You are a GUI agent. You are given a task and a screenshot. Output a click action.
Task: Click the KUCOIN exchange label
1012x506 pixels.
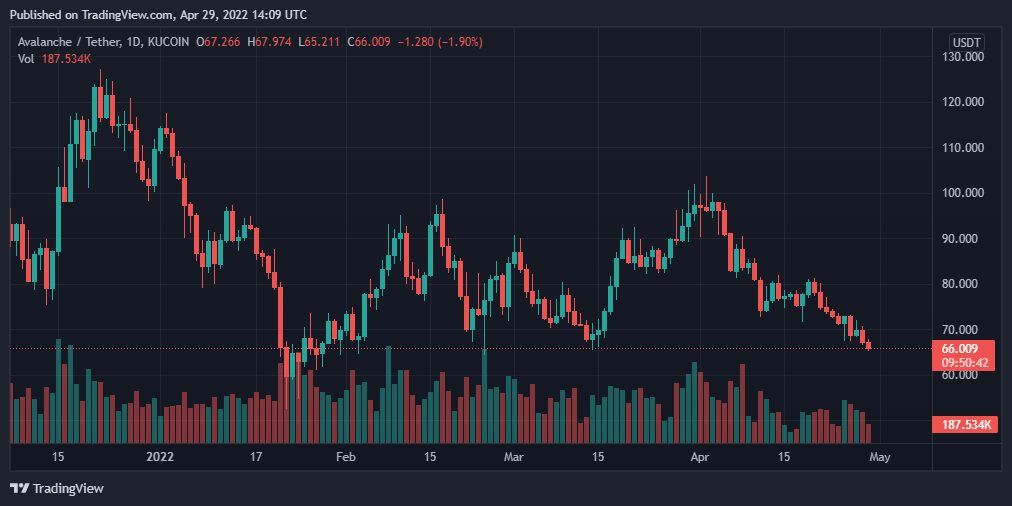(x=168, y=42)
